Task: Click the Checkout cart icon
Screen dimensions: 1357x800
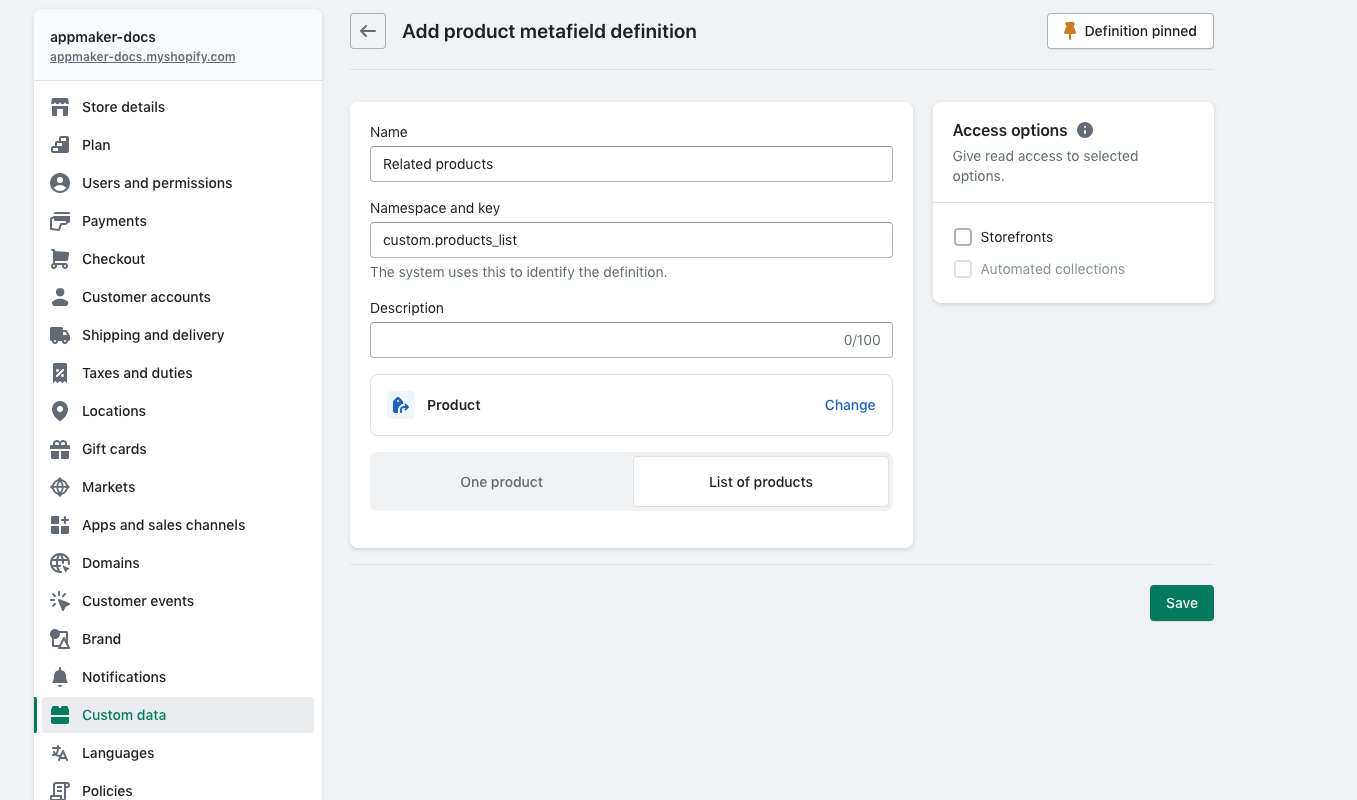Action: point(60,259)
